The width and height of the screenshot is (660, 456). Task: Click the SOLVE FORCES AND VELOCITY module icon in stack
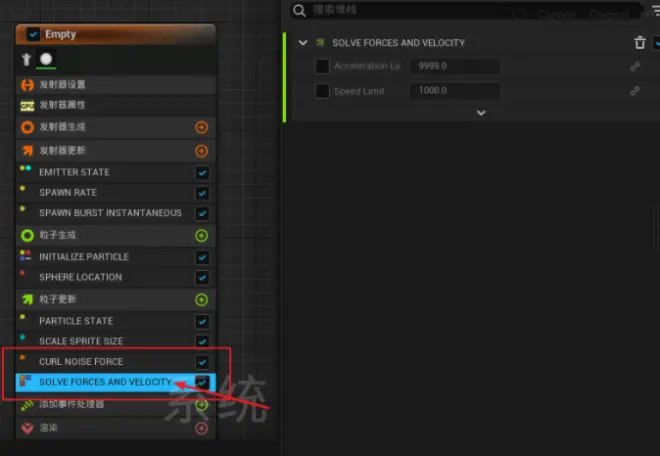(x=25, y=381)
